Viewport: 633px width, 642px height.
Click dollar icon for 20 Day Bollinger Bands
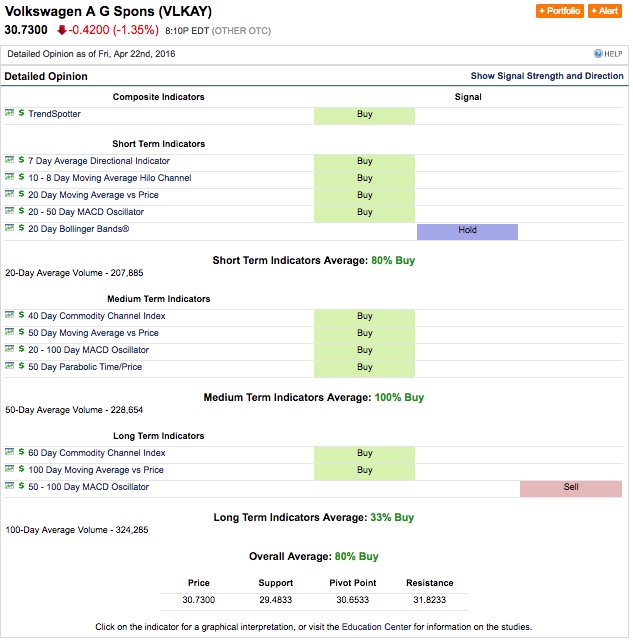pos(21,228)
